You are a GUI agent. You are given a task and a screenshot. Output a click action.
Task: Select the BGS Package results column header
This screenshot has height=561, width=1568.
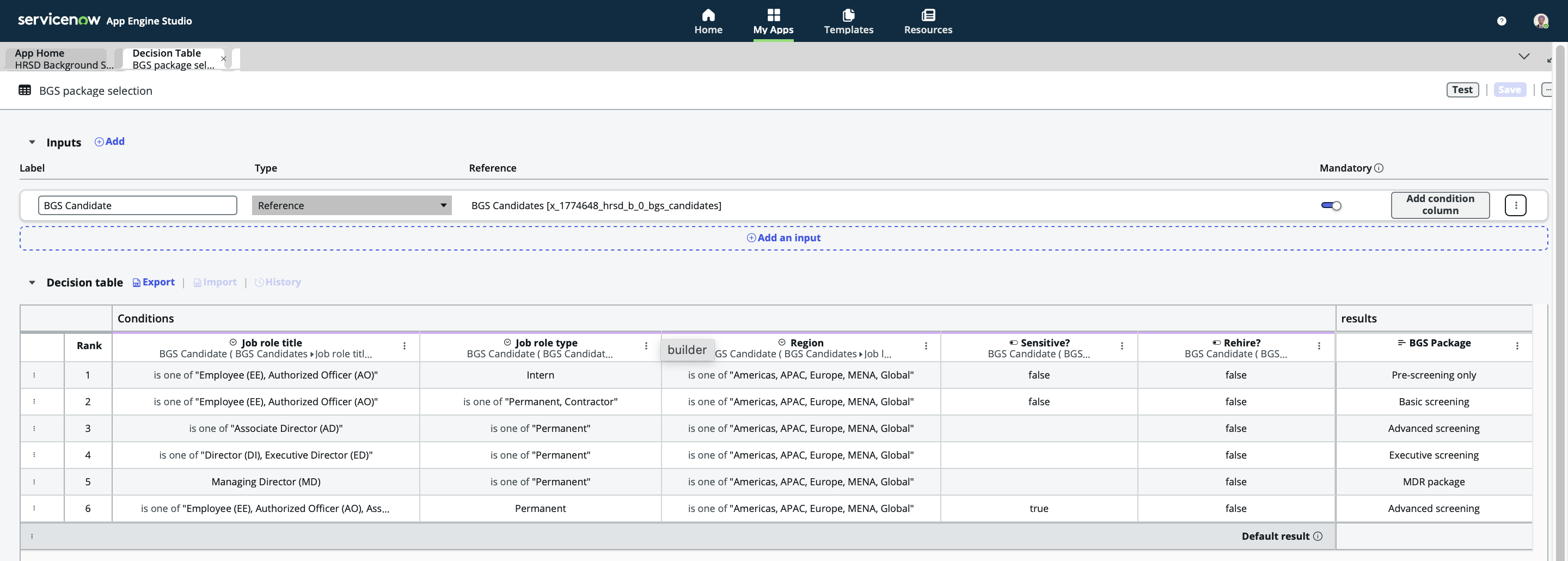coord(1434,348)
